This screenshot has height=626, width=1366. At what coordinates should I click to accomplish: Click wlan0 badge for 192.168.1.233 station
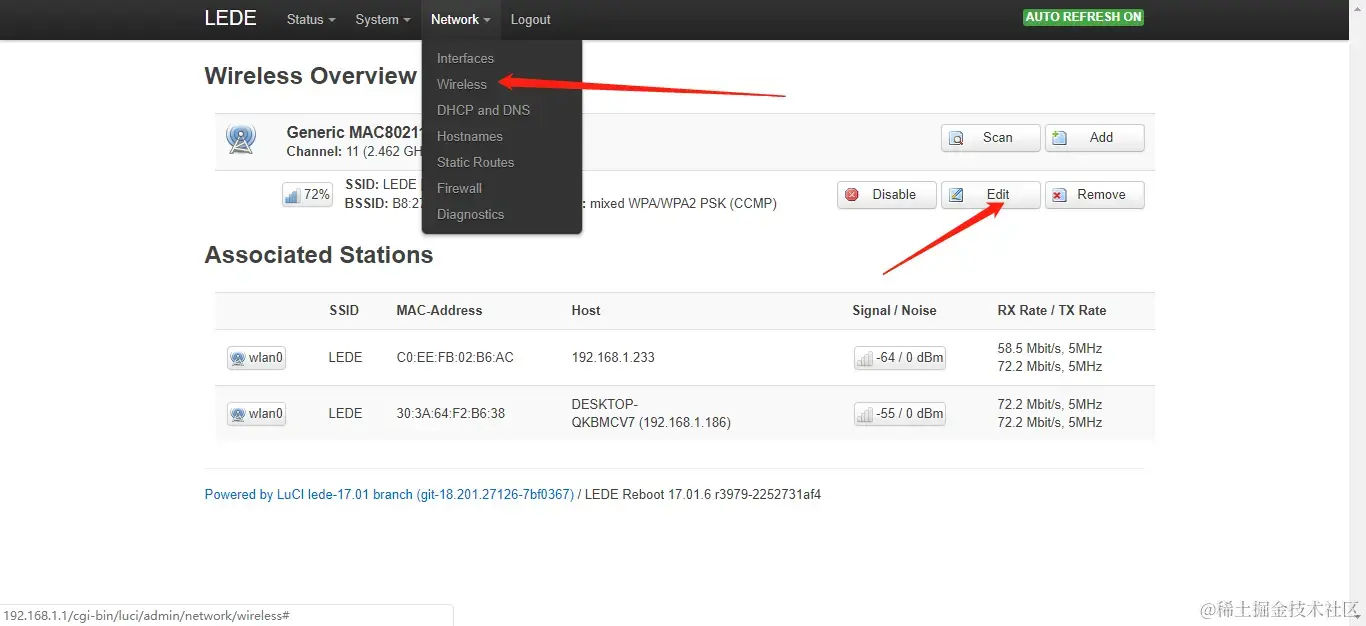point(256,358)
